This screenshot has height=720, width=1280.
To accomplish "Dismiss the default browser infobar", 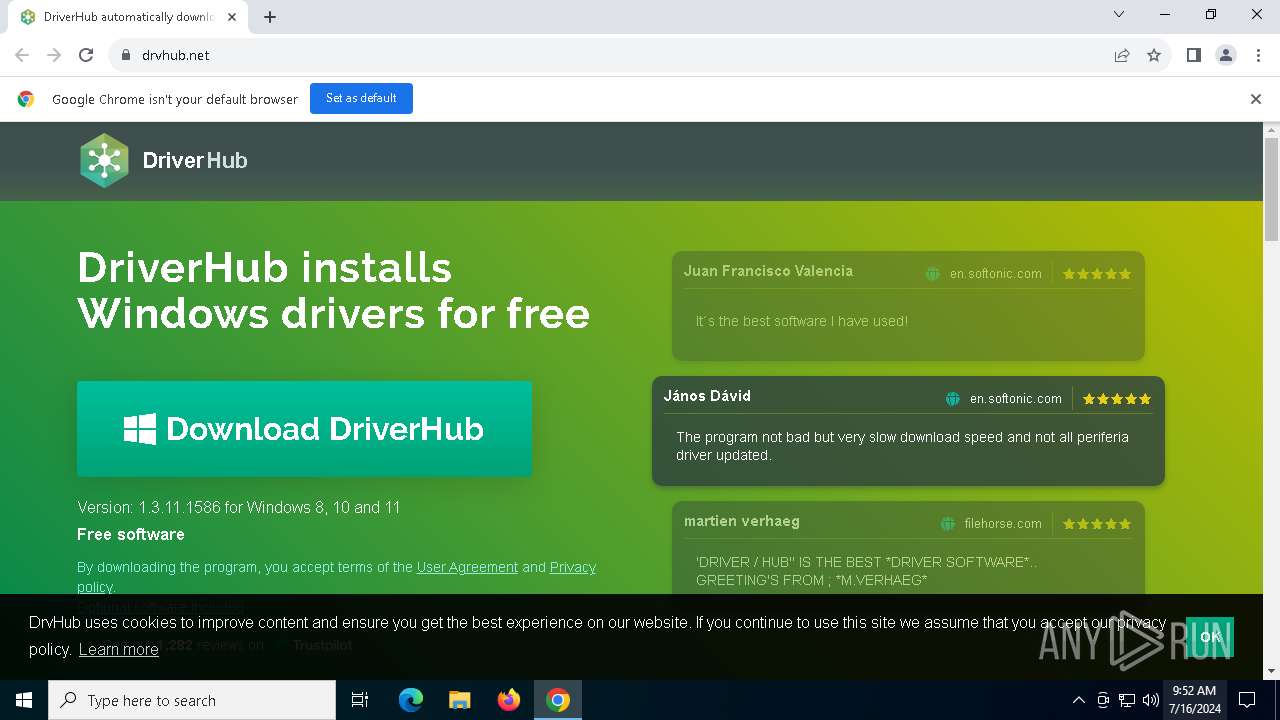I will pyautogui.click(x=1256, y=99).
